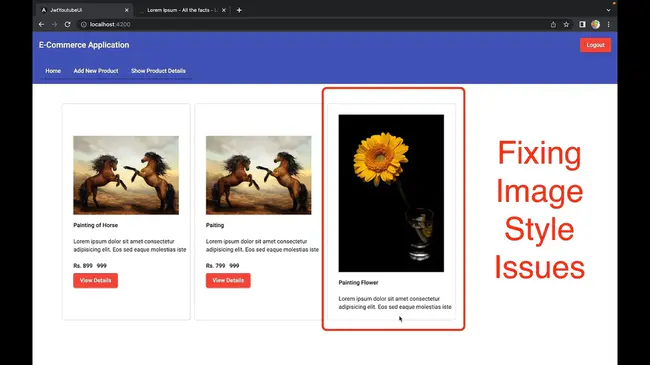The image size is (650, 365).
Task: View Details for Painting of Horse
Action: pos(95,280)
